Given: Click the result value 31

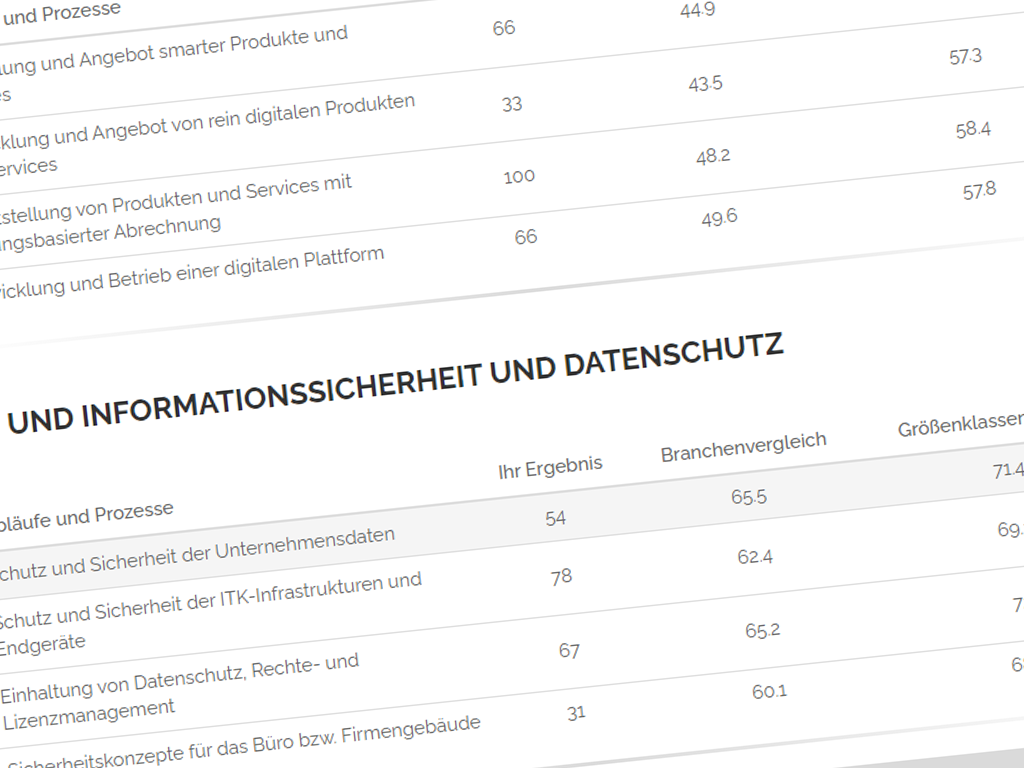Looking at the screenshot, I should tap(576, 713).
